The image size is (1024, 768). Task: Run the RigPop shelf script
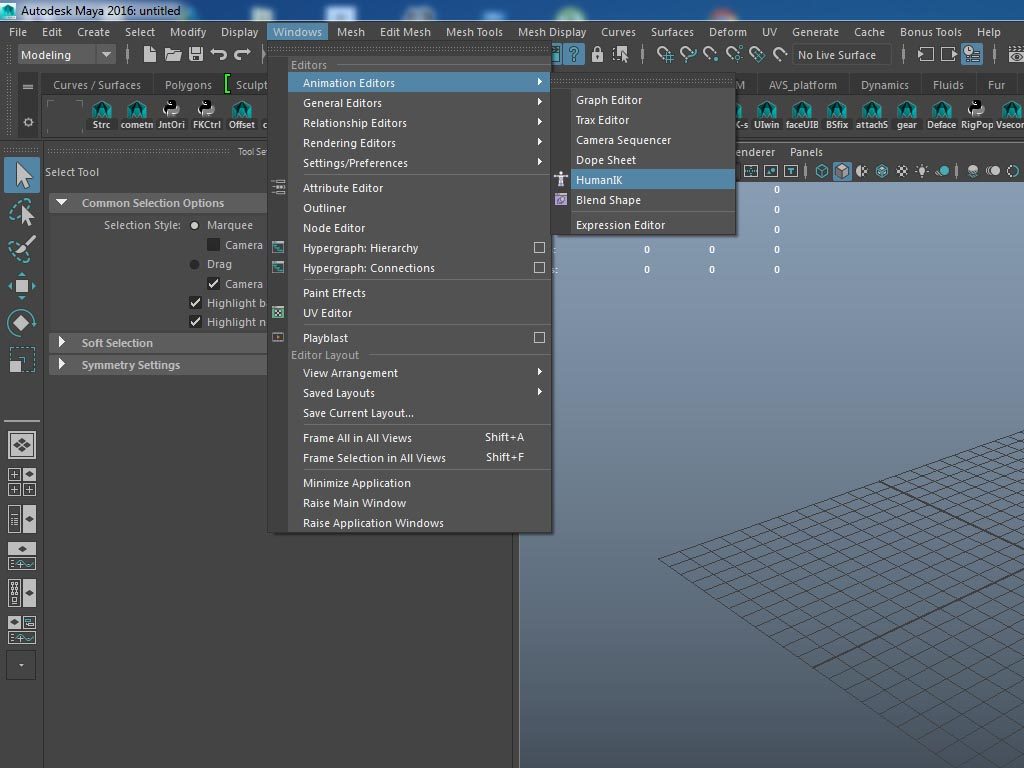pos(976,115)
